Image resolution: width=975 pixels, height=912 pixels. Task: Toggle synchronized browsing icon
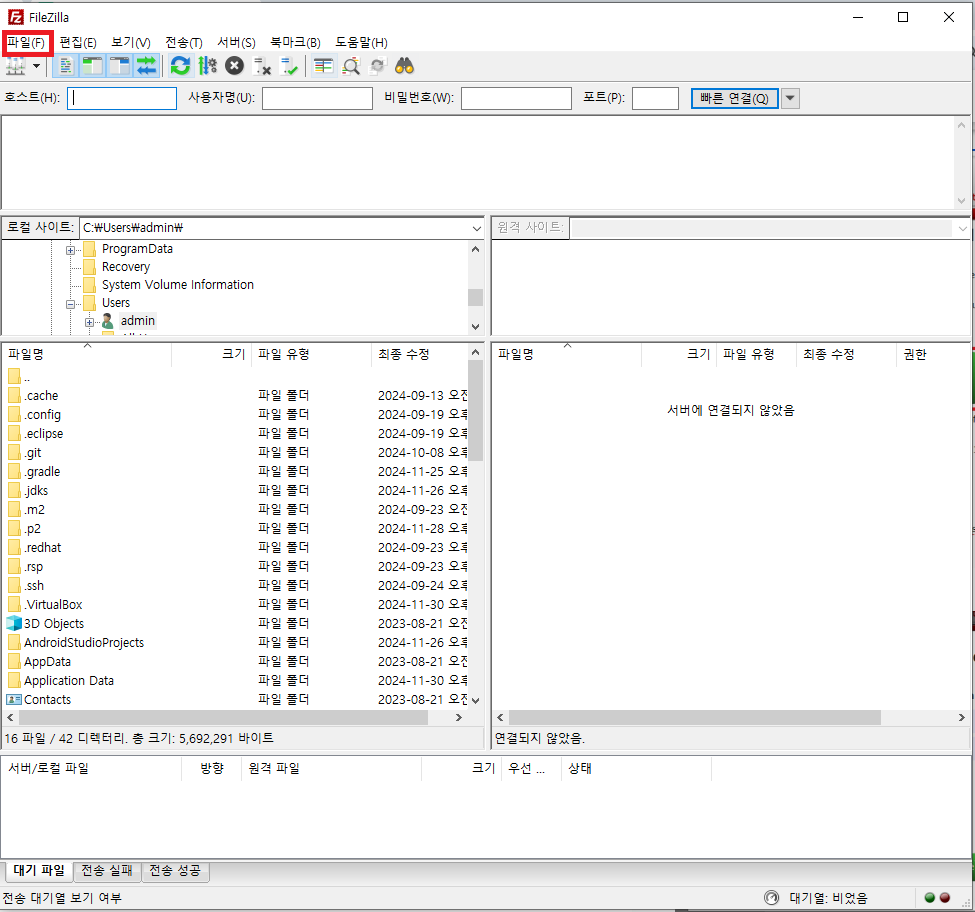[377, 66]
